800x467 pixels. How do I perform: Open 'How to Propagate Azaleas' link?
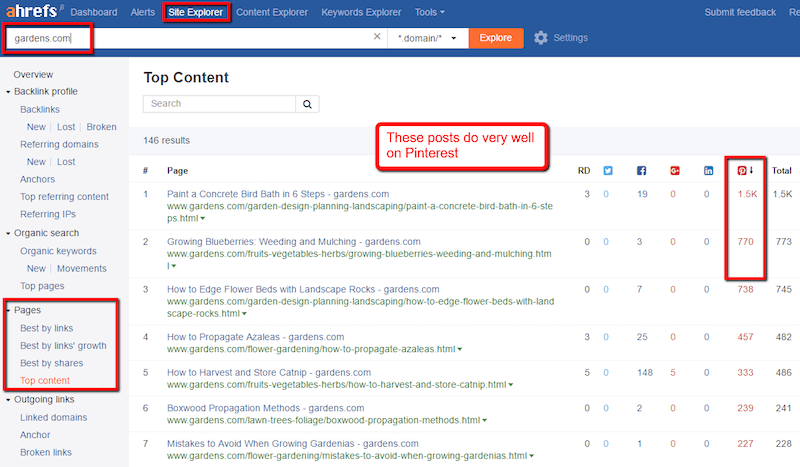click(x=256, y=337)
